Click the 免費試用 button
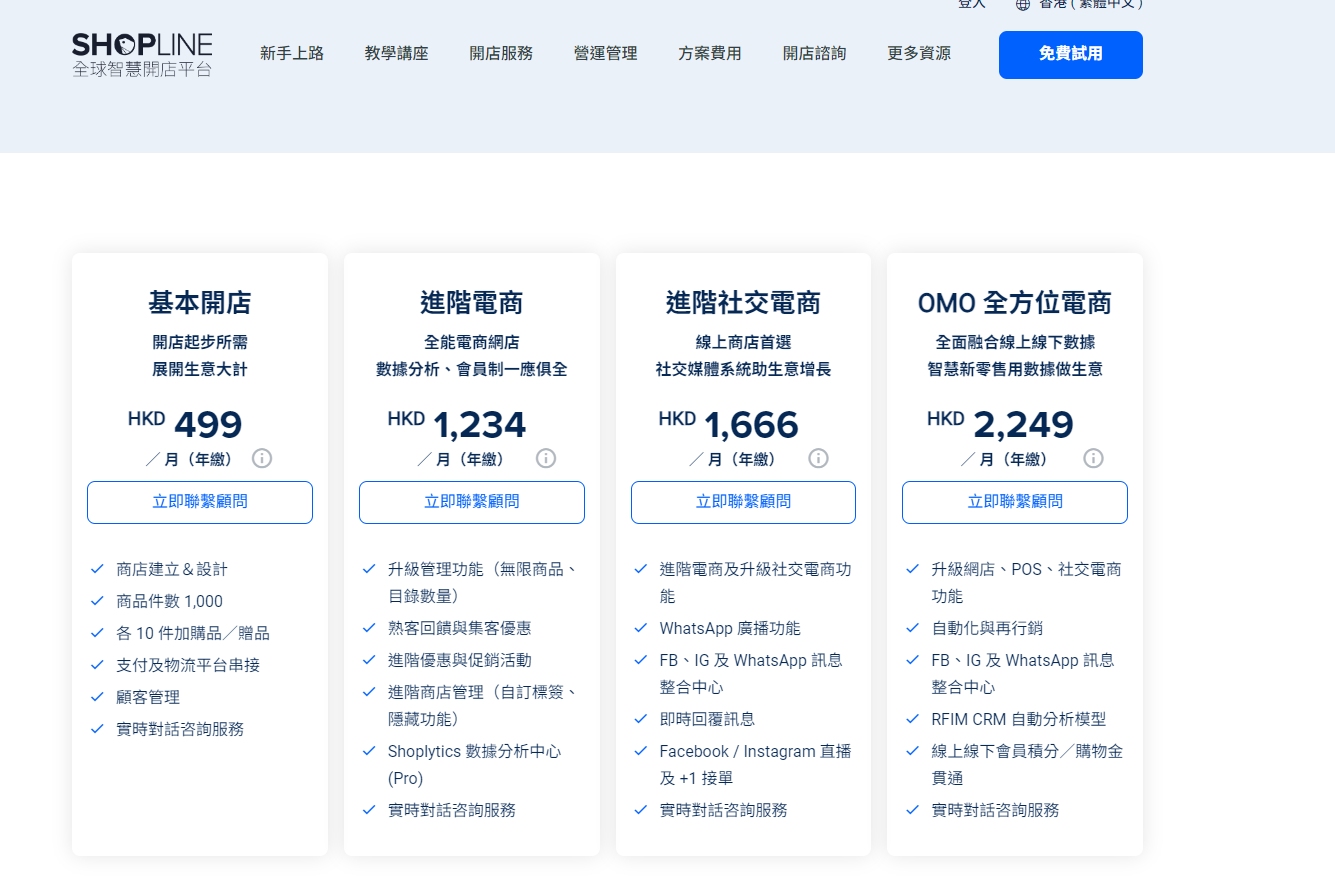This screenshot has width=1335, height=893. (1070, 55)
